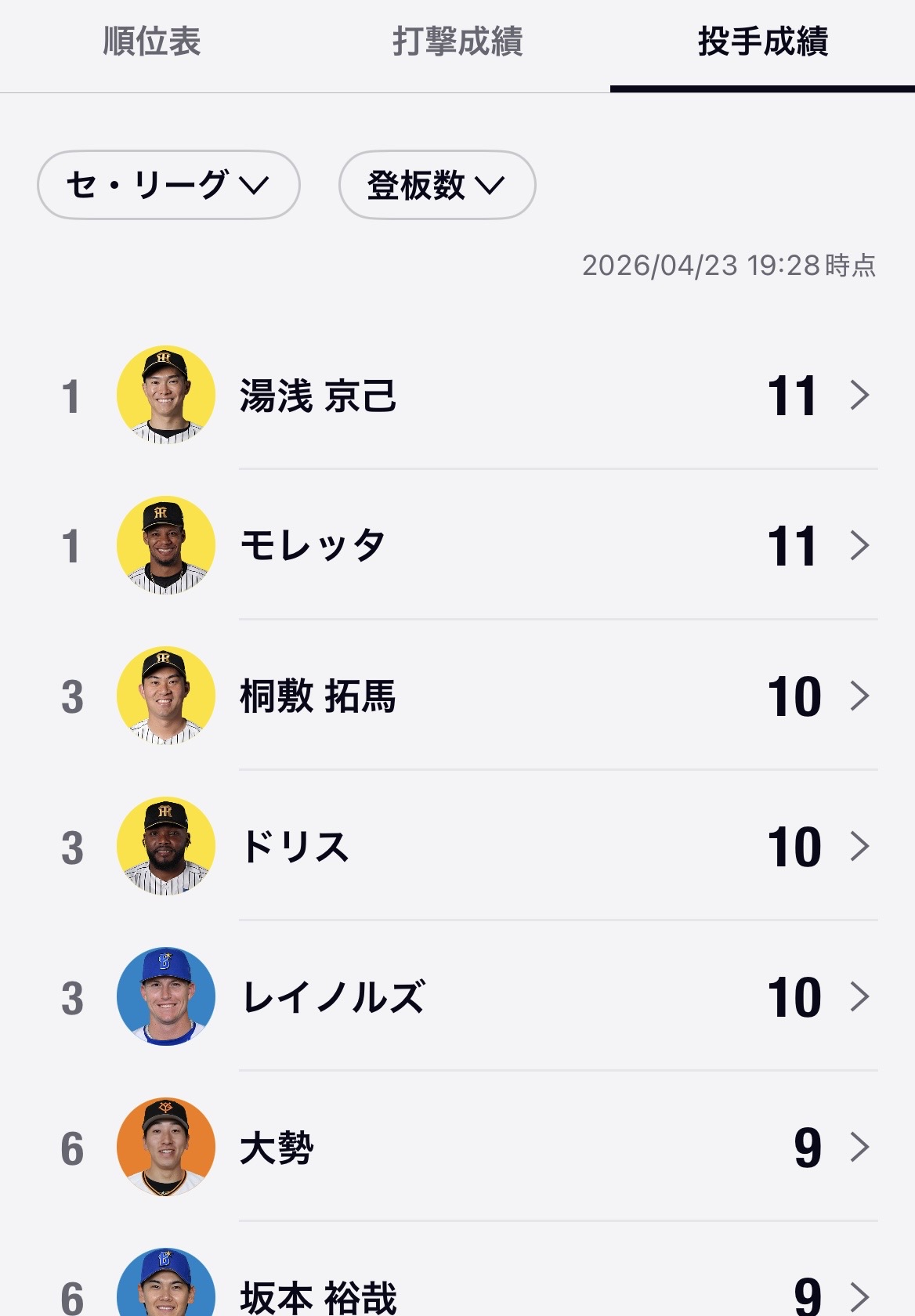Tap モレッタ's player photo
The image size is (915, 1316).
click(x=166, y=545)
